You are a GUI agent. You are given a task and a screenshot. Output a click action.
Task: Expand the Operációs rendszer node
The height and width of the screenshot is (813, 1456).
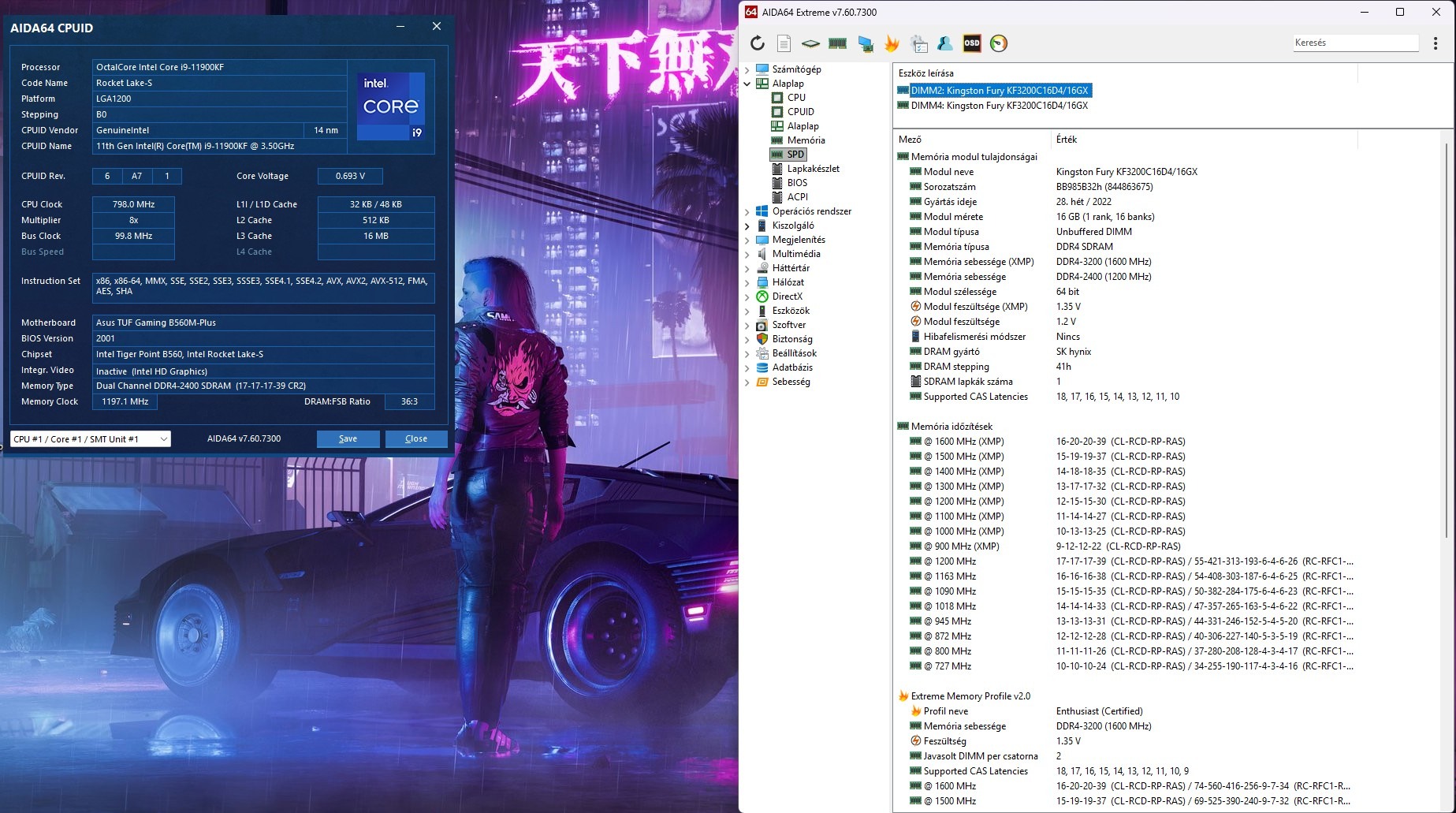click(x=747, y=211)
